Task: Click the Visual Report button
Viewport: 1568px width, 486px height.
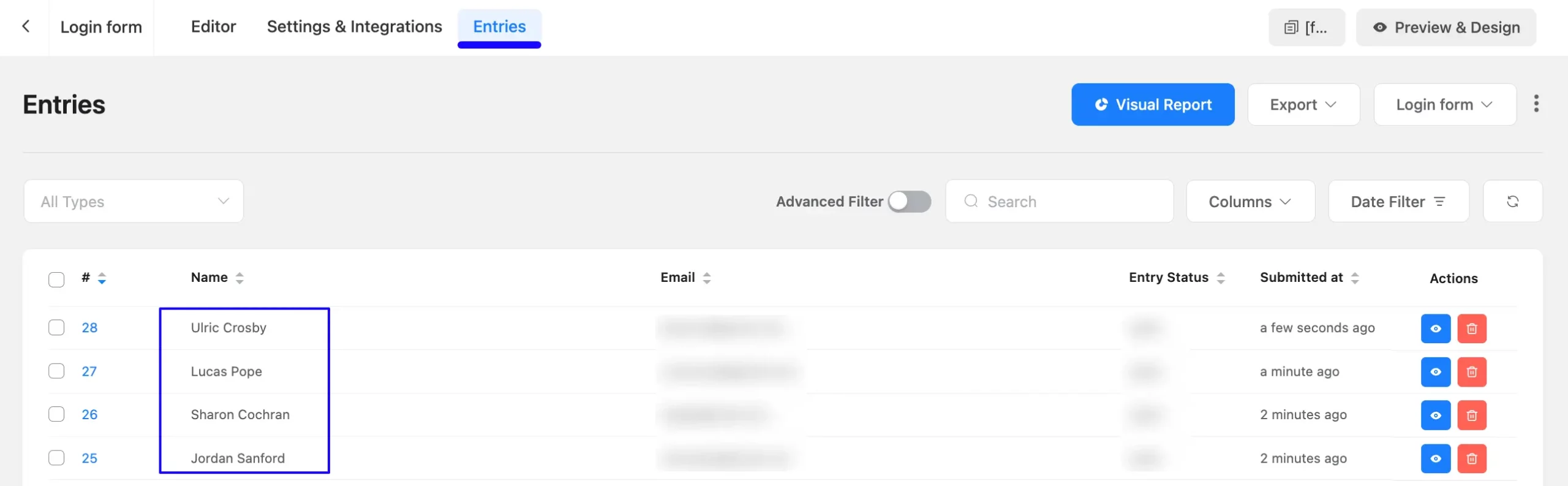Action: click(x=1153, y=105)
